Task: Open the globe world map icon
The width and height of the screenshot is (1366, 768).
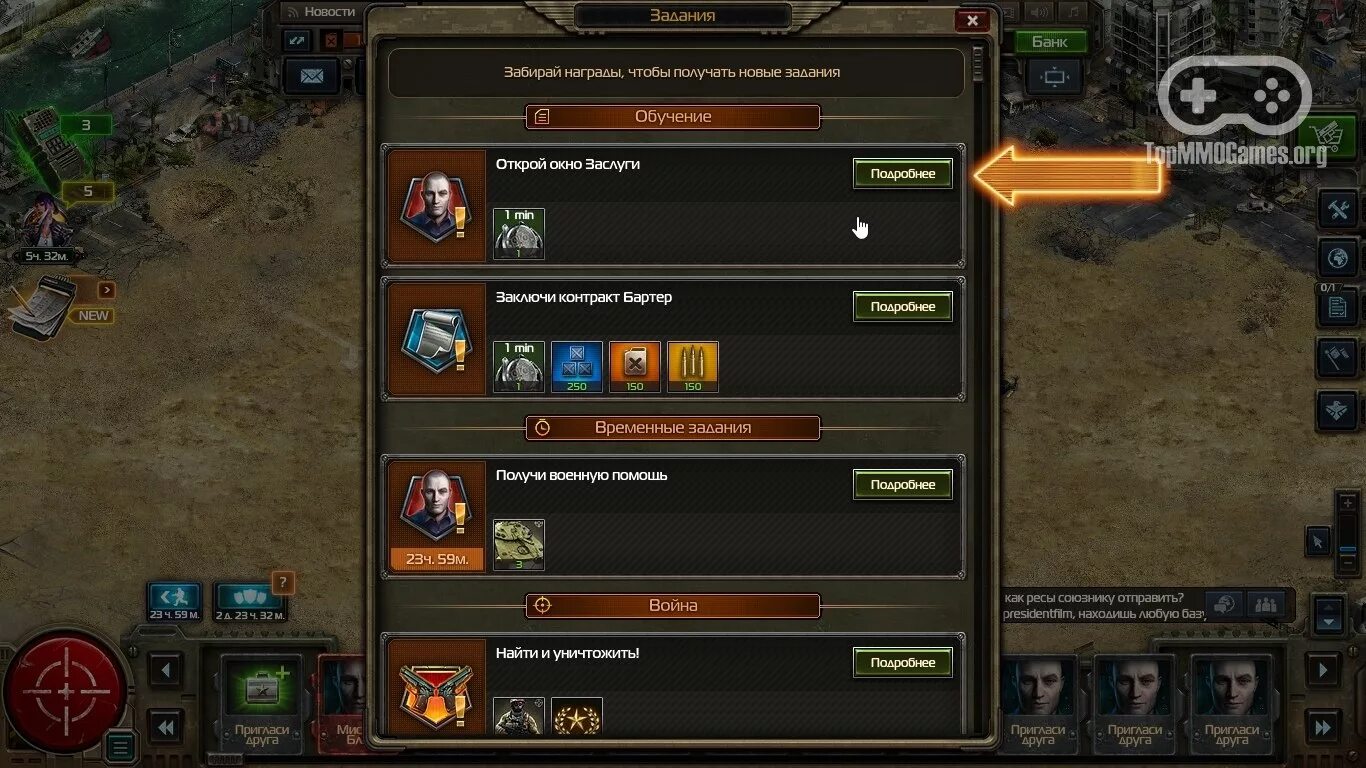Action: [1338, 258]
